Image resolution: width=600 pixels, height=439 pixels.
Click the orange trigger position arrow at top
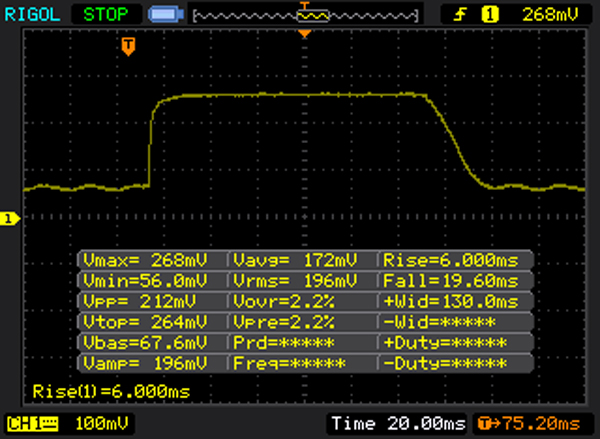click(305, 34)
